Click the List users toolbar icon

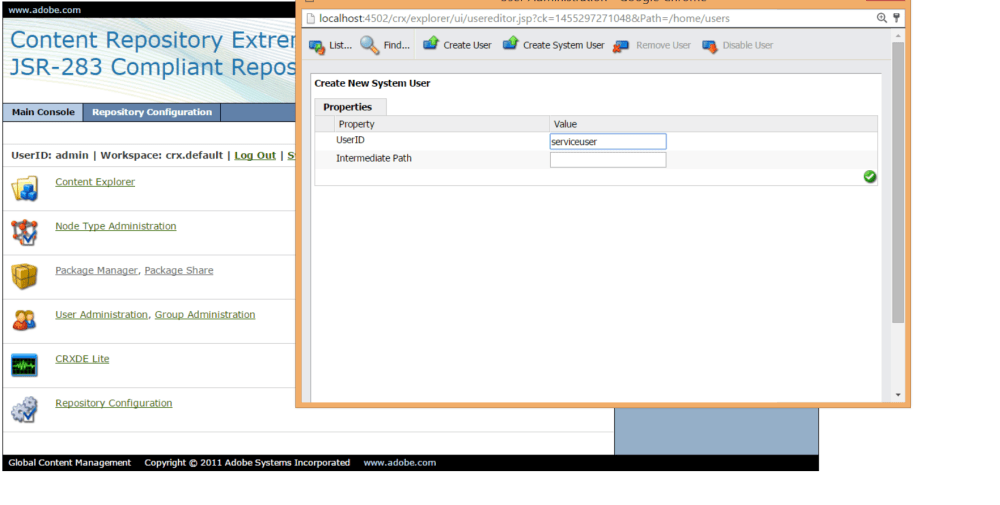317,46
